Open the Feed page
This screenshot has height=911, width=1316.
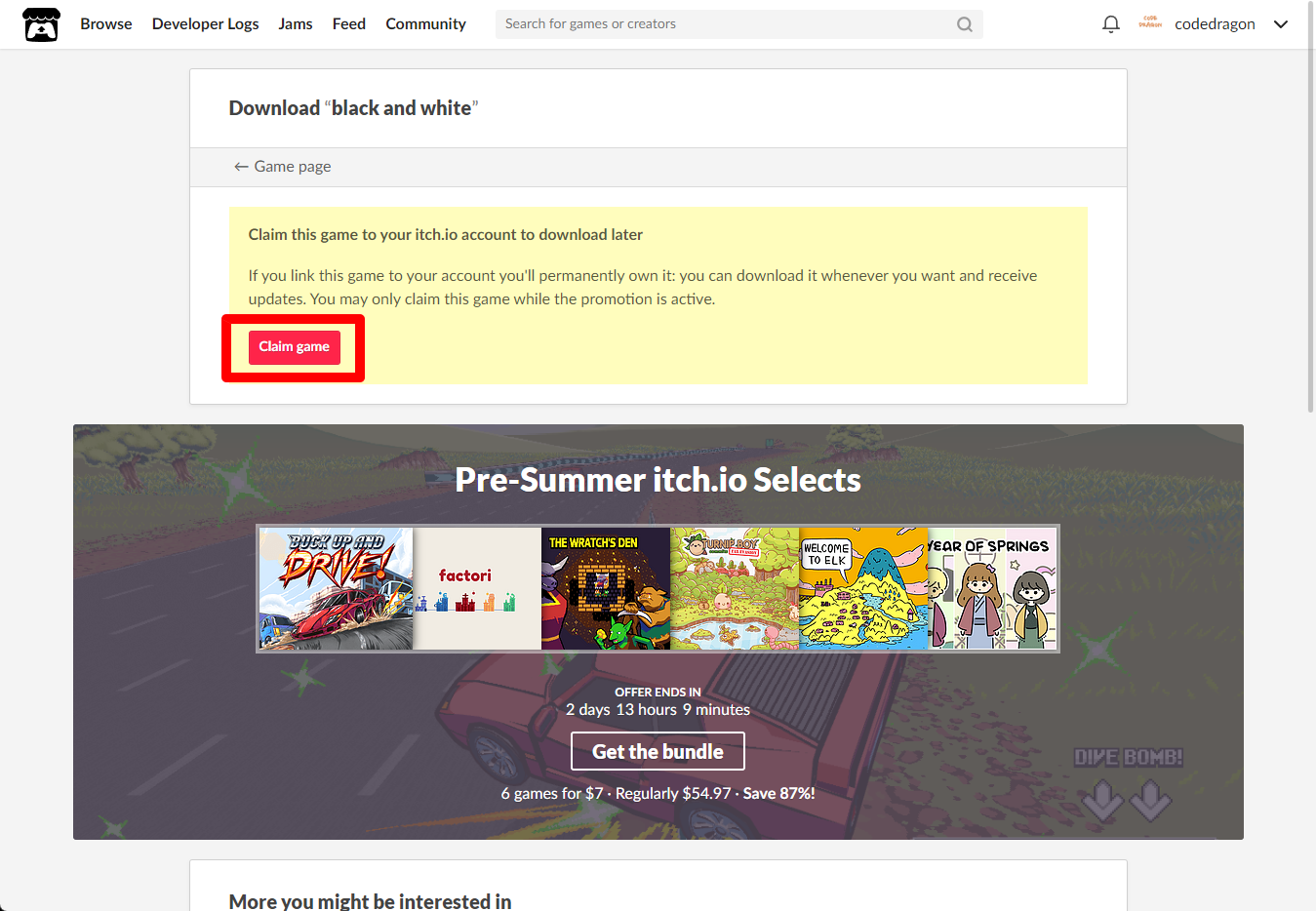(349, 24)
